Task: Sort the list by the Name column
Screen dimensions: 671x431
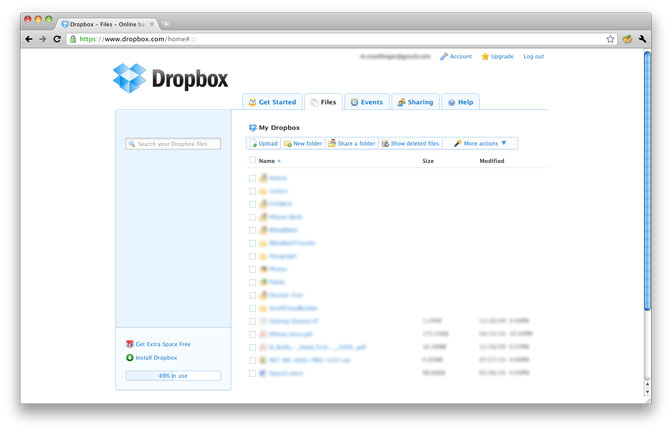Action: pos(270,161)
